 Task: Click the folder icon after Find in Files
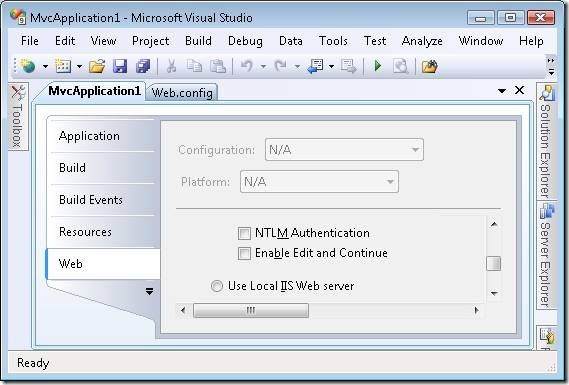[x=430, y=66]
